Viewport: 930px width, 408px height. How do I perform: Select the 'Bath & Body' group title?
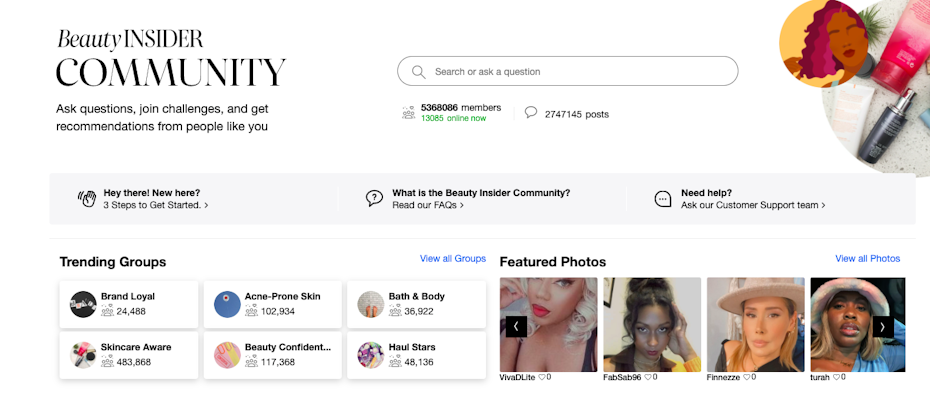click(x=416, y=297)
